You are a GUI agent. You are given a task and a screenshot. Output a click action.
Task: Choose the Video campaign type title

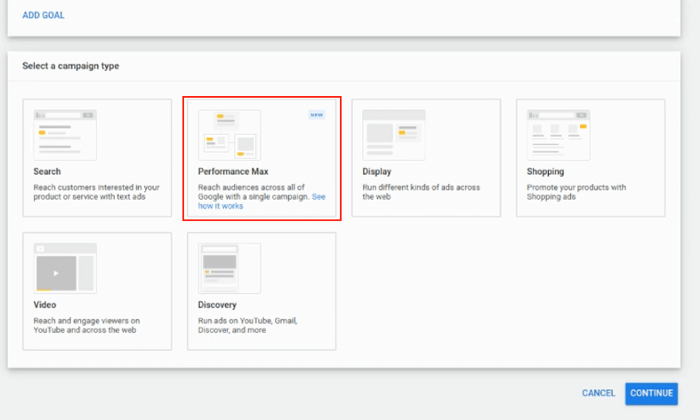pos(44,305)
